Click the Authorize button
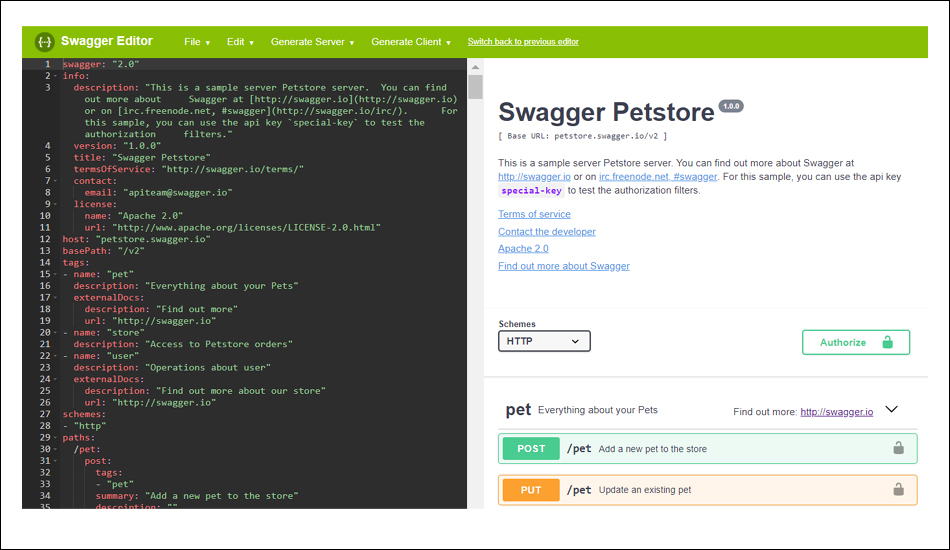This screenshot has height=550, width=950. pos(855,342)
